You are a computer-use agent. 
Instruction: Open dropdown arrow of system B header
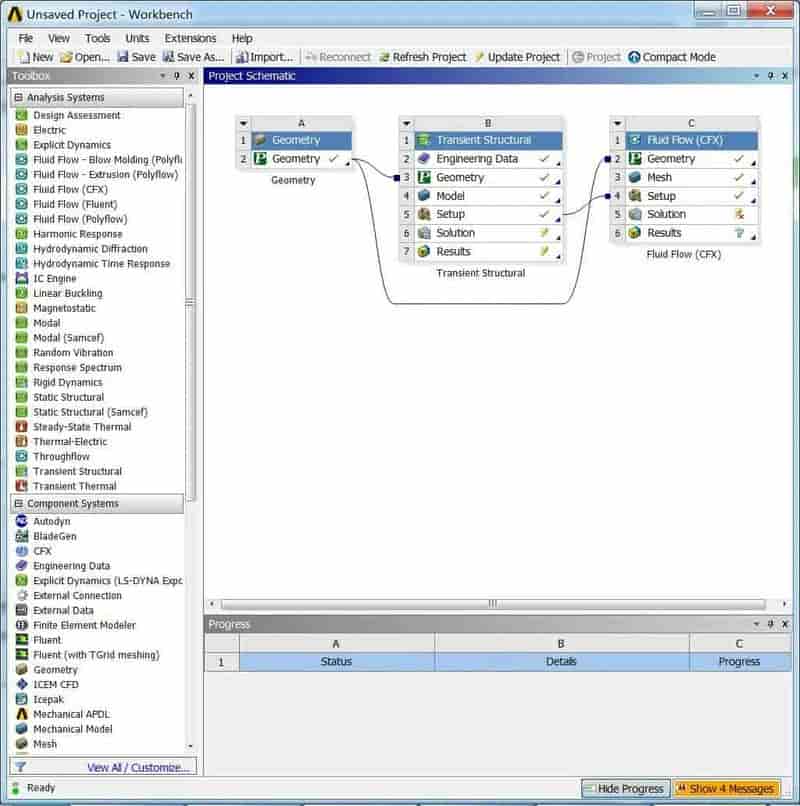pos(407,123)
